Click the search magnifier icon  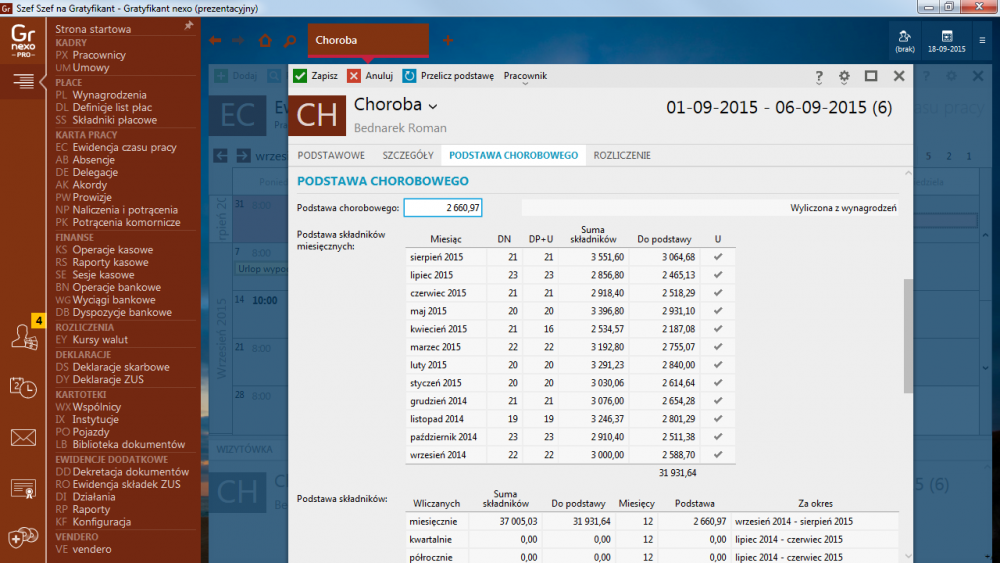290,41
